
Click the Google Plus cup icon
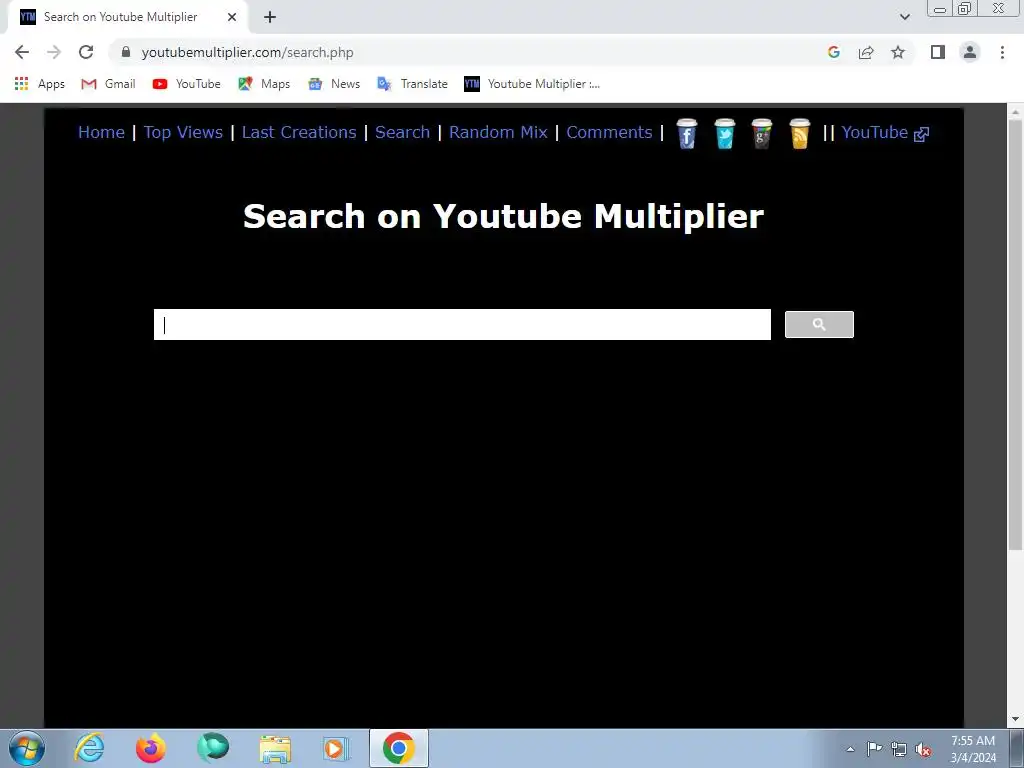(x=761, y=134)
